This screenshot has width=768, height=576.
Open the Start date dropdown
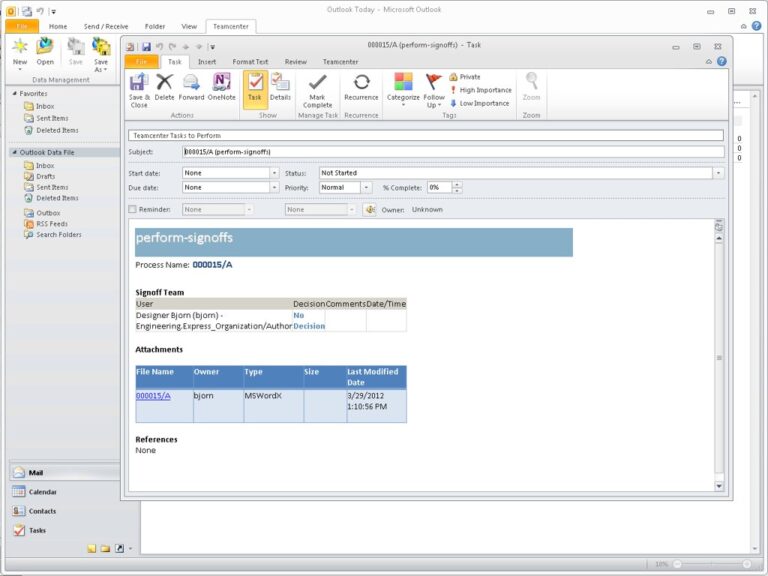tap(274, 173)
